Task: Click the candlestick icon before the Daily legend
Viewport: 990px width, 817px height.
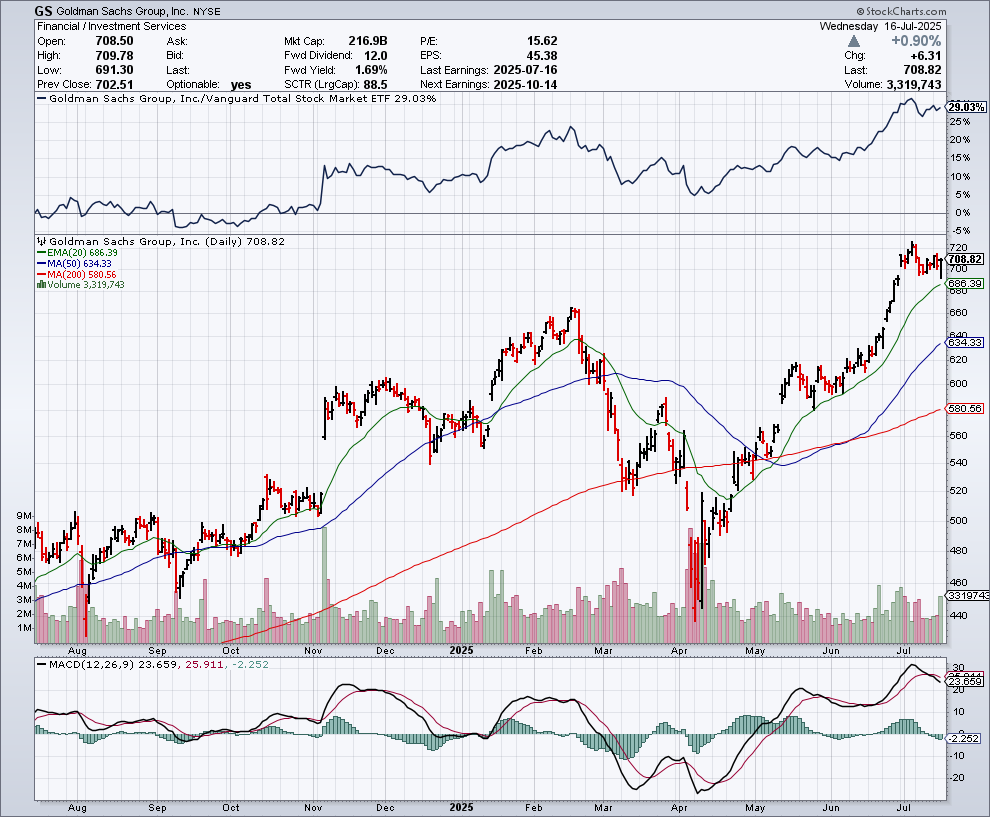Action: (x=42, y=241)
